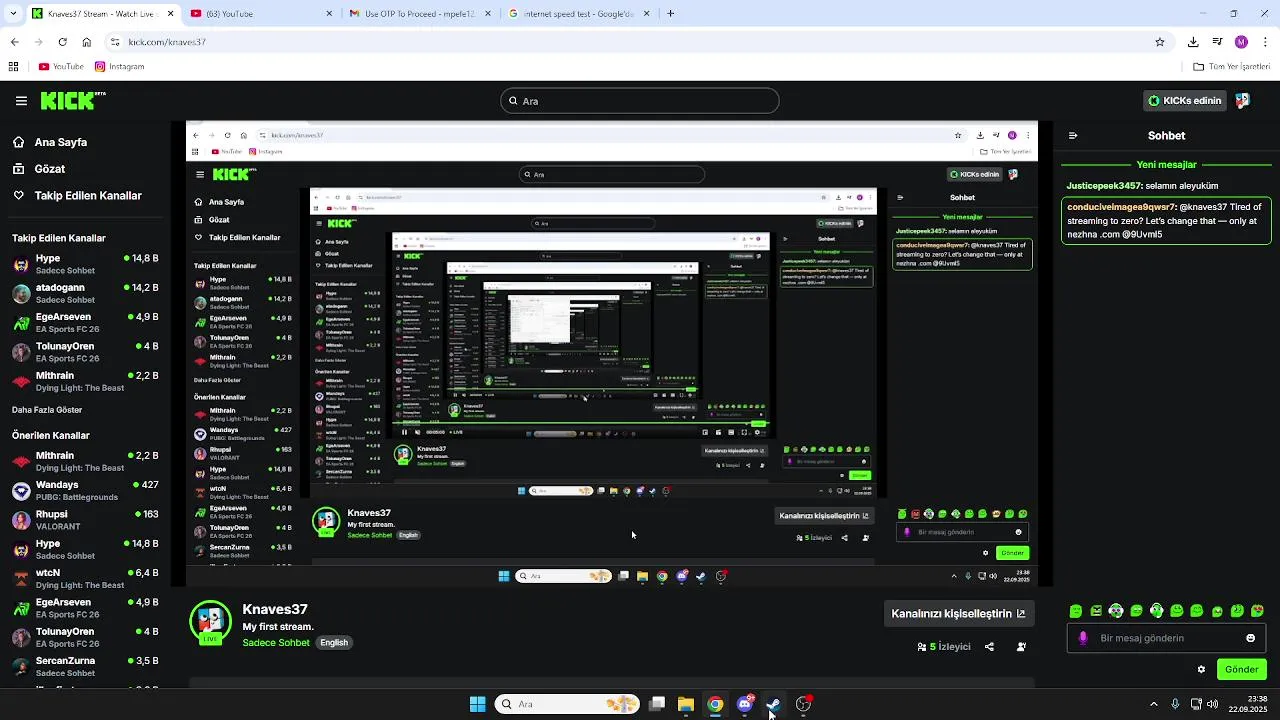The width and height of the screenshot is (1280, 720).
Task: Click the '5 İzleyici' viewer count
Action: (x=944, y=647)
